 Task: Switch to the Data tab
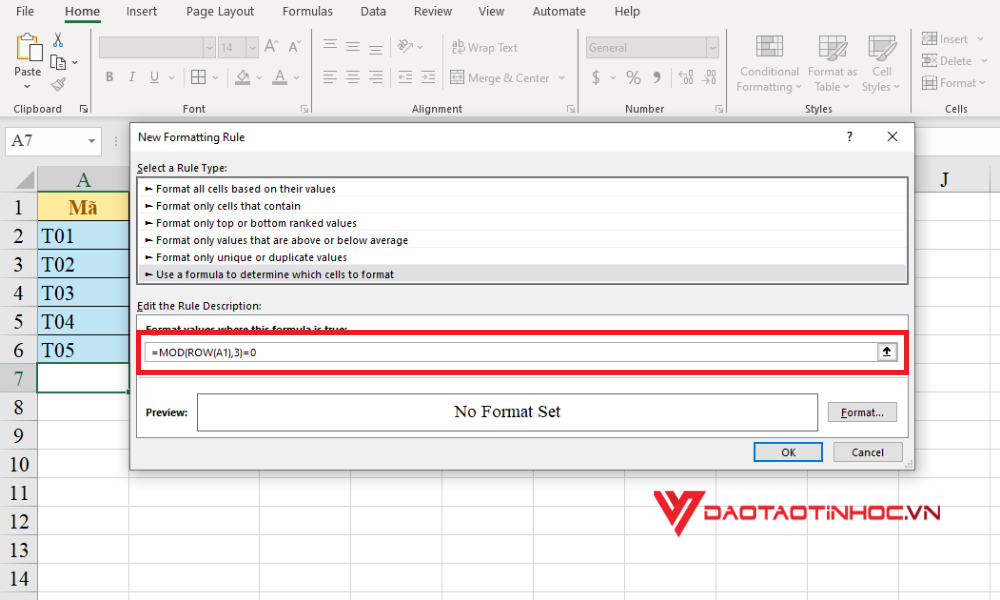pos(373,11)
